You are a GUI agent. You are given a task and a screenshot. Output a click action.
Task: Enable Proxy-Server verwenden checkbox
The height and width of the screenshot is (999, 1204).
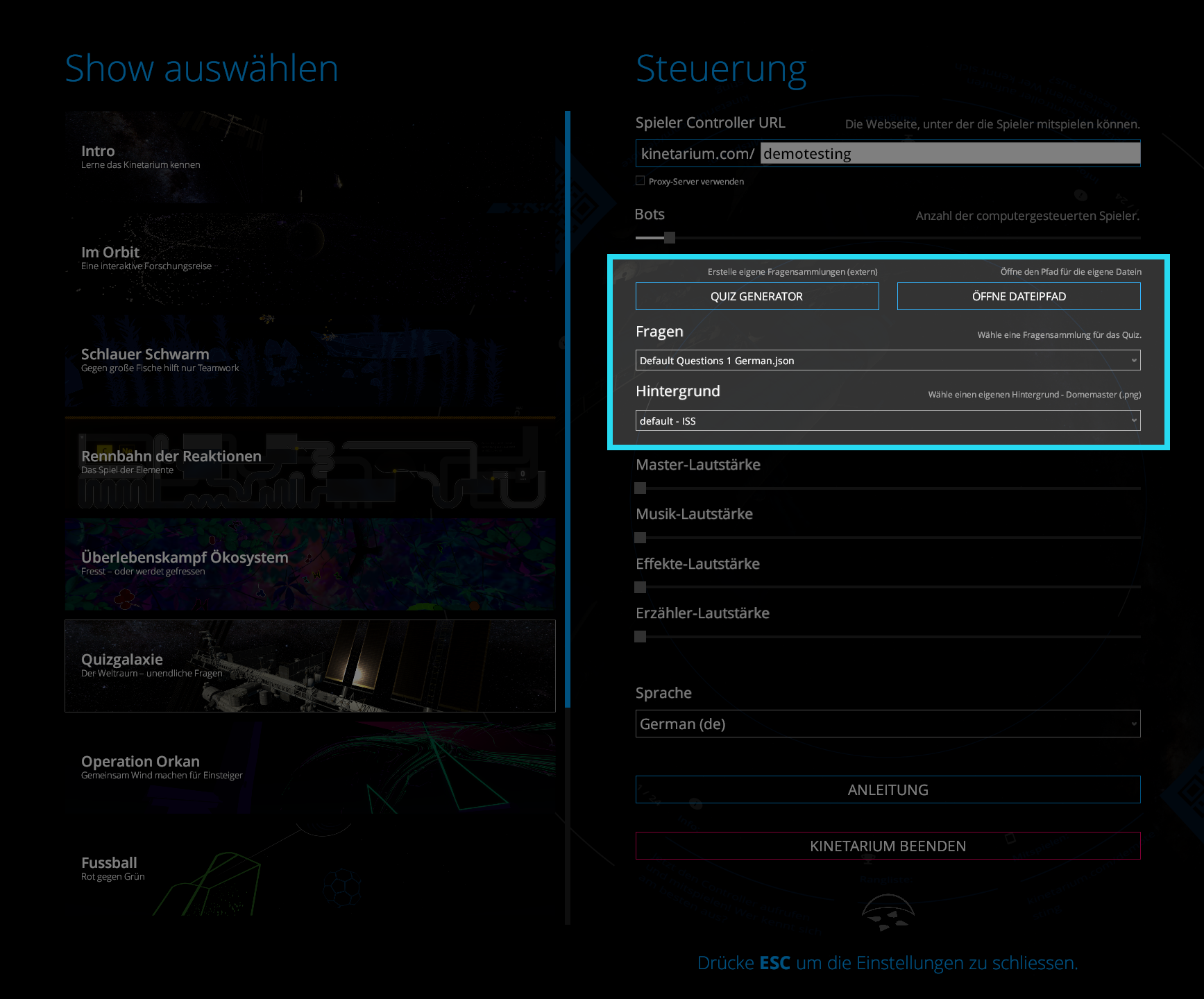point(640,181)
